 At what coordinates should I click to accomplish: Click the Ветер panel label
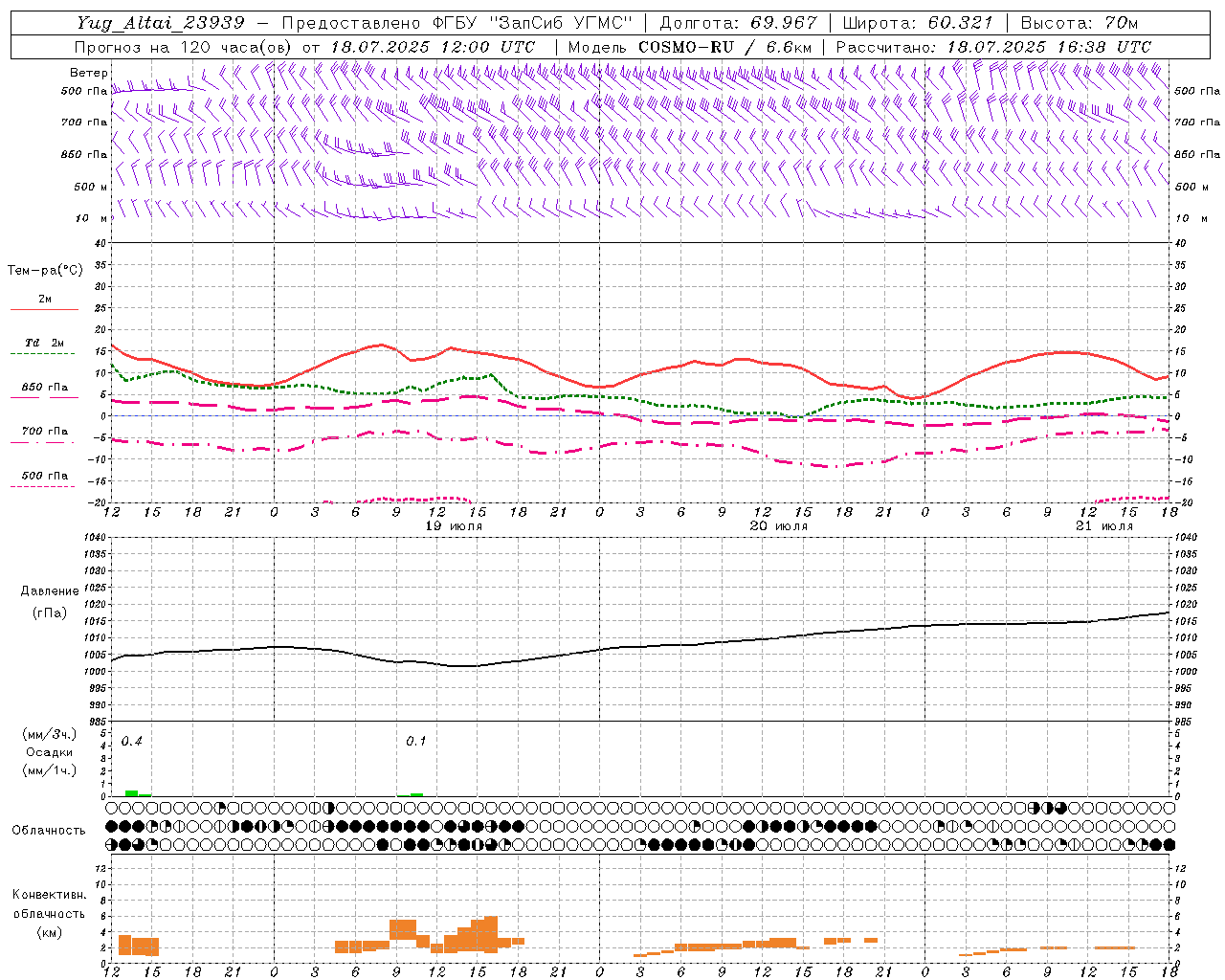pyautogui.click(x=88, y=73)
